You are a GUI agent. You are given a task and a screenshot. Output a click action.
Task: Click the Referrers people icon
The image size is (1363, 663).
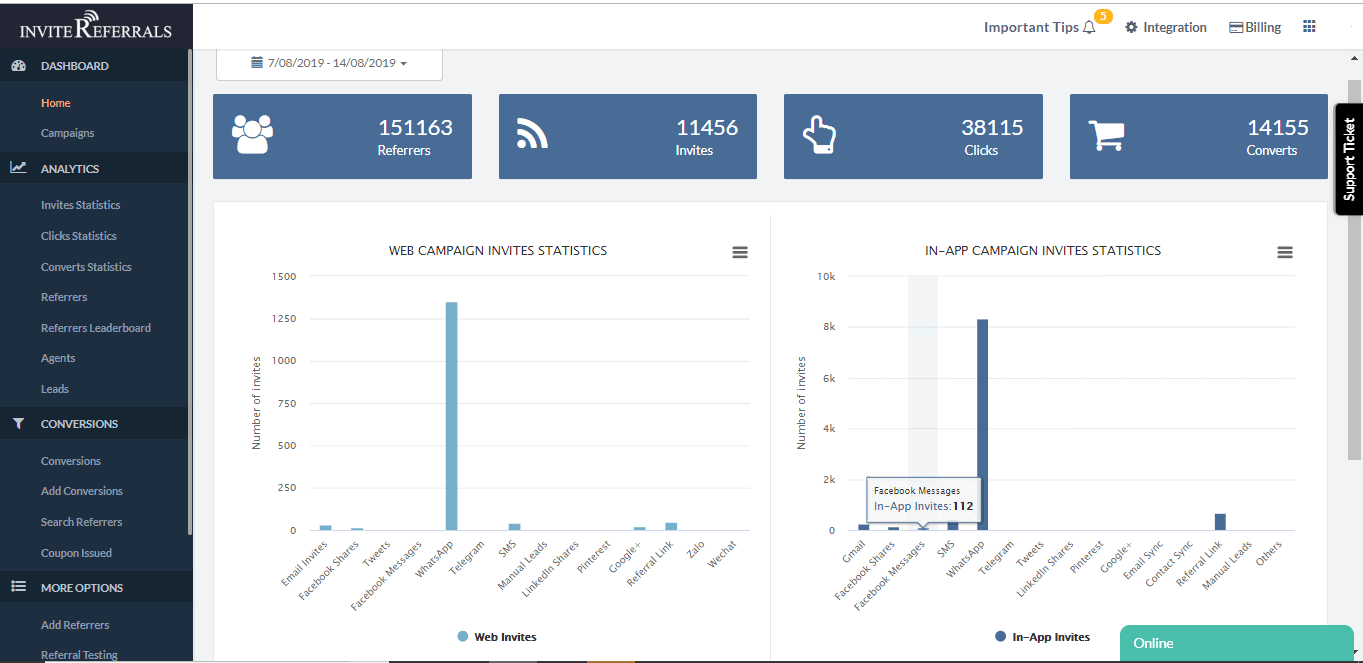(x=252, y=134)
